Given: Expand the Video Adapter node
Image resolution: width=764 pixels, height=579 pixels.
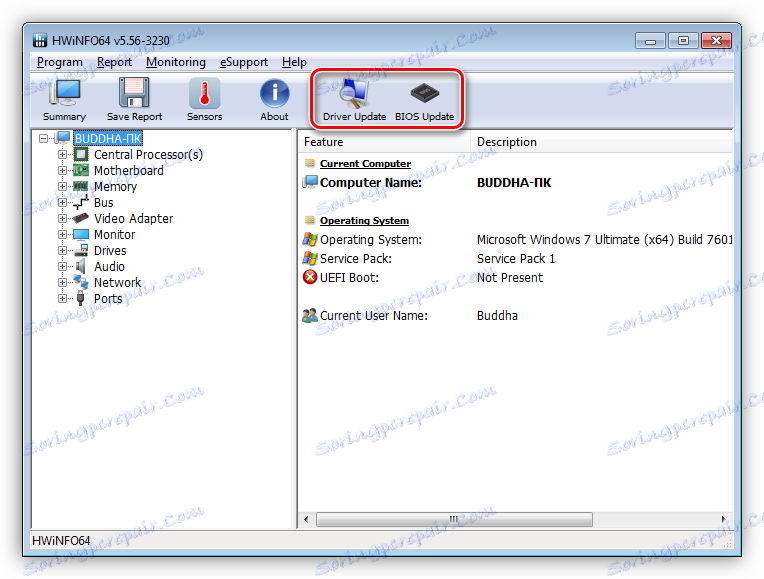Looking at the screenshot, I should (62, 218).
